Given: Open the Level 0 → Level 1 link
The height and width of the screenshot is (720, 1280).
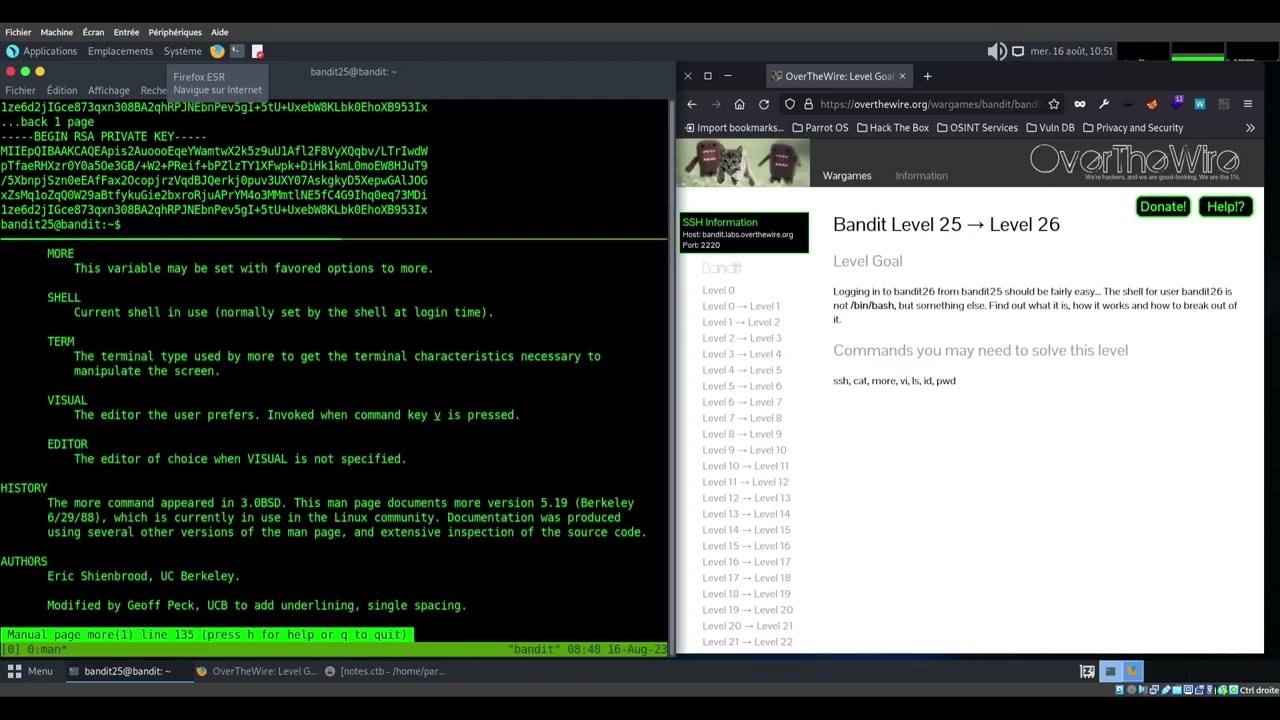Looking at the screenshot, I should [x=741, y=306].
